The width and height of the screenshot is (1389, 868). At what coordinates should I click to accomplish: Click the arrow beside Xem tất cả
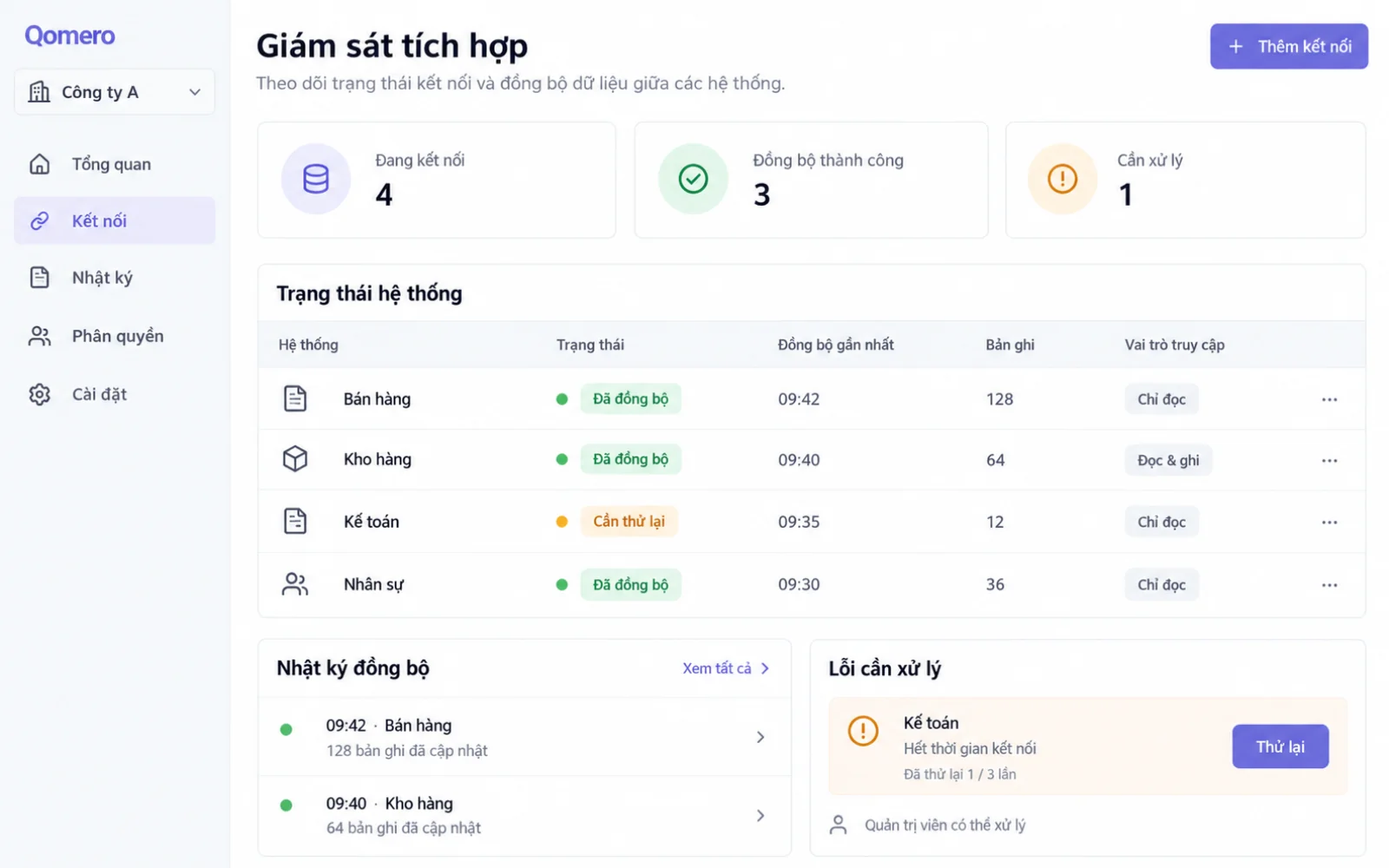click(765, 668)
